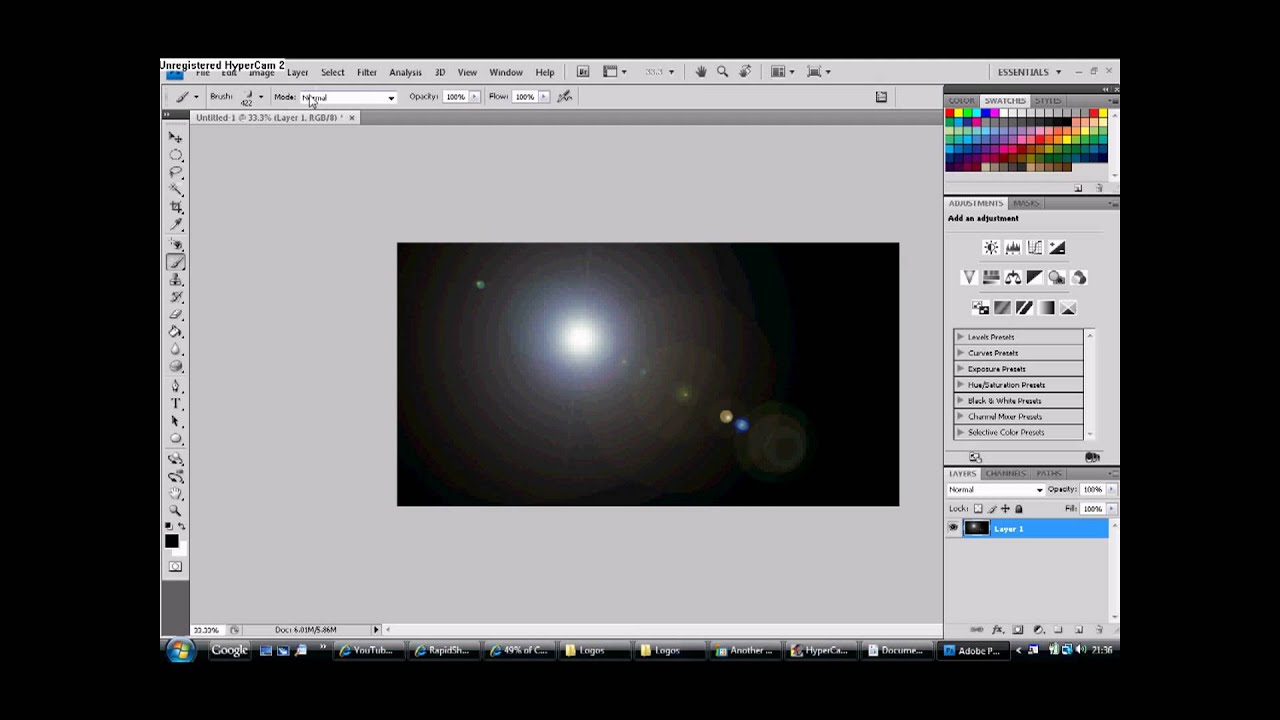Viewport: 1280px width, 720px height.
Task: Select the Path Selection tool
Action: pos(176,421)
